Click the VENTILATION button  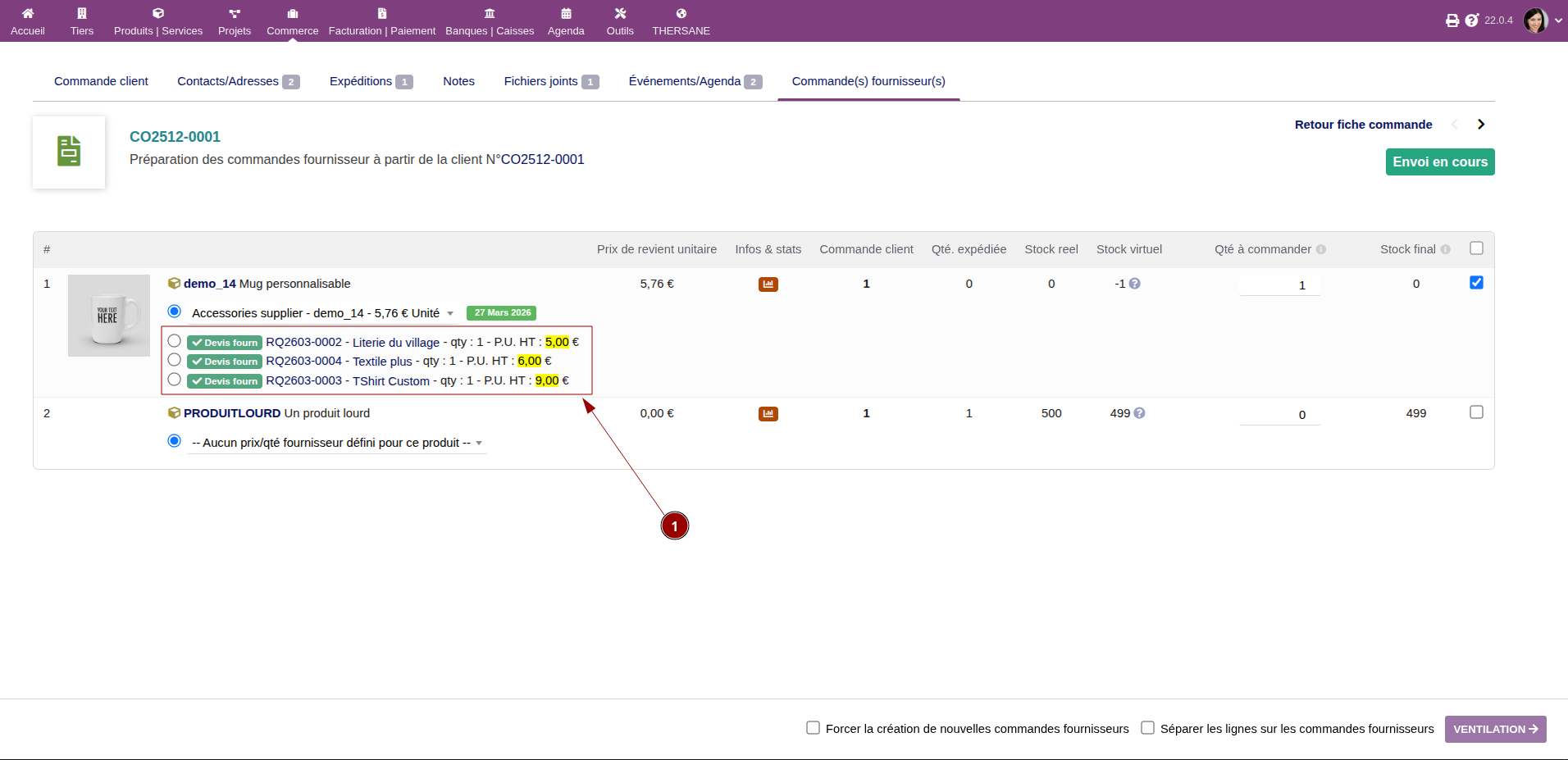[1494, 729]
